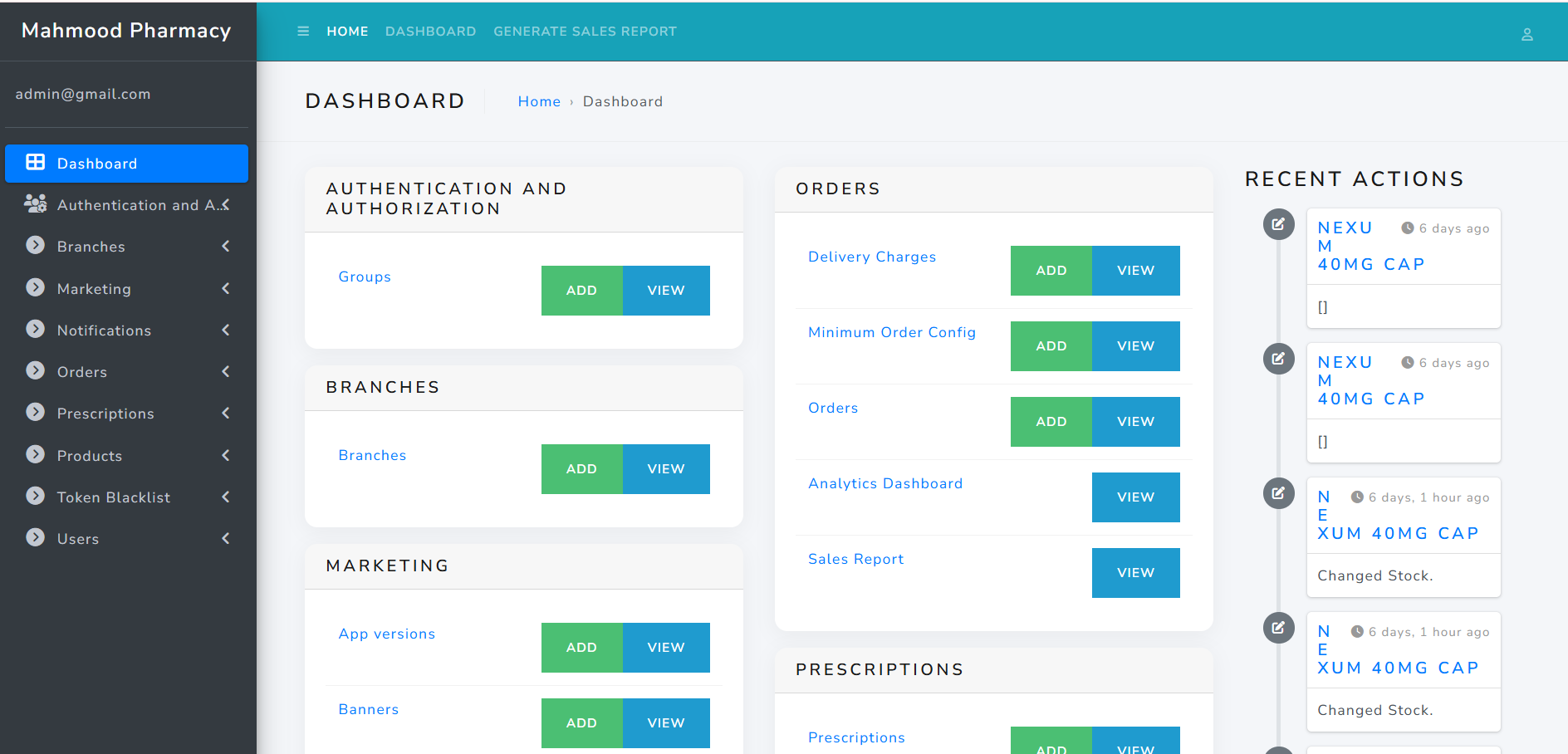This screenshot has width=1568, height=754.
Task: Click the circle arrow icon beside Marketing
Action: point(35,287)
